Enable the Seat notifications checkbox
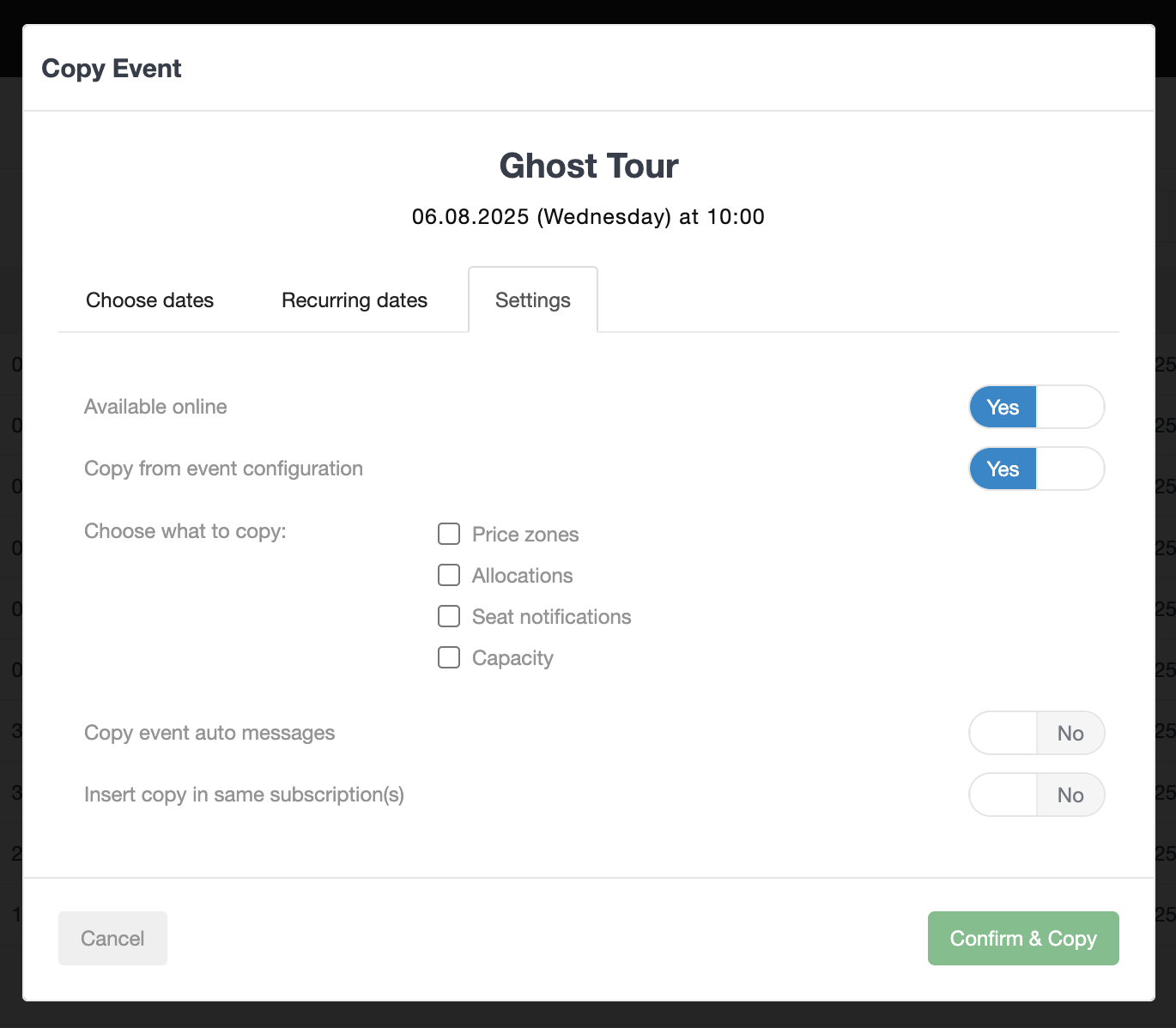The image size is (1176, 1028). tap(449, 616)
